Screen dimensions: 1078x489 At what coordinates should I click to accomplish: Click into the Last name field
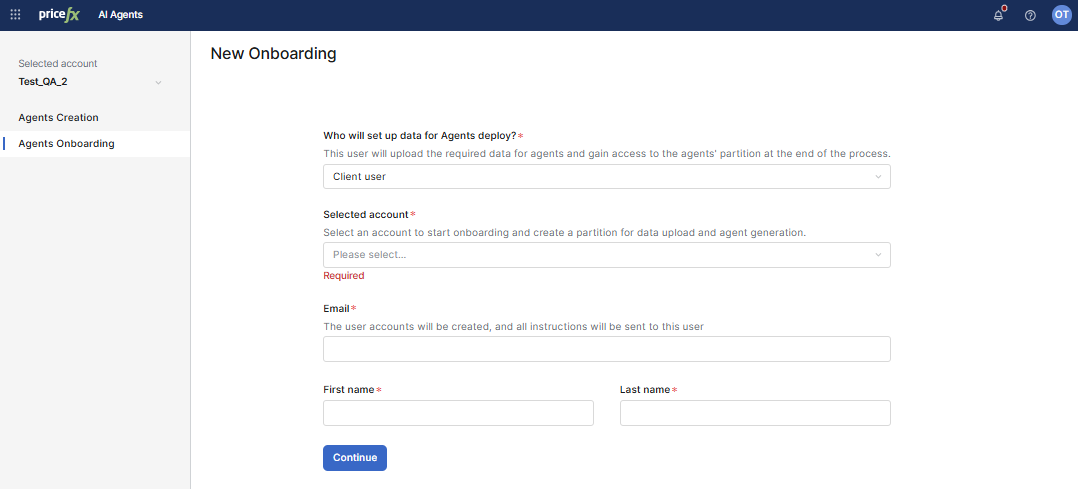click(x=754, y=413)
